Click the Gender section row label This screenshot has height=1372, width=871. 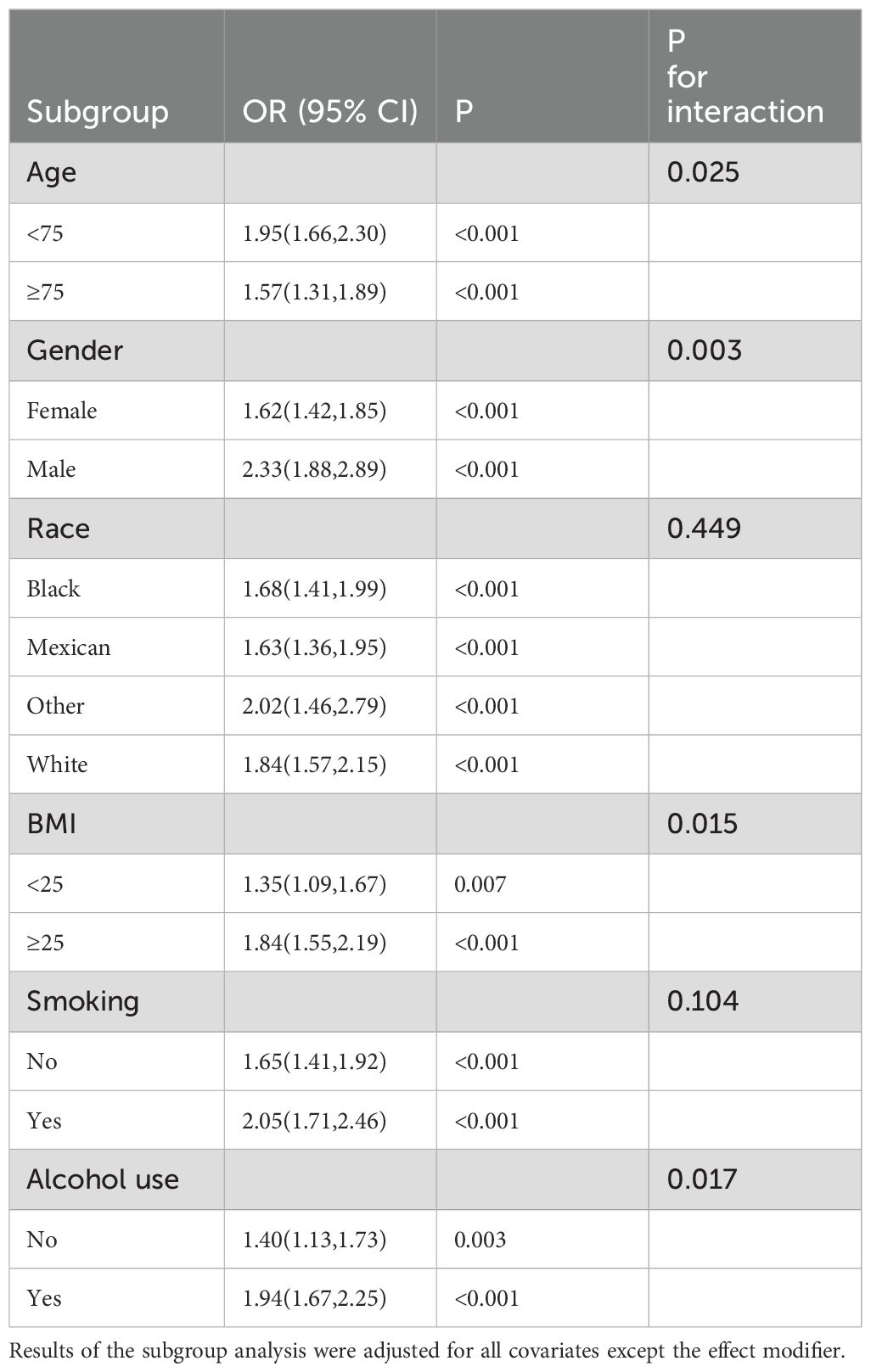click(x=75, y=350)
